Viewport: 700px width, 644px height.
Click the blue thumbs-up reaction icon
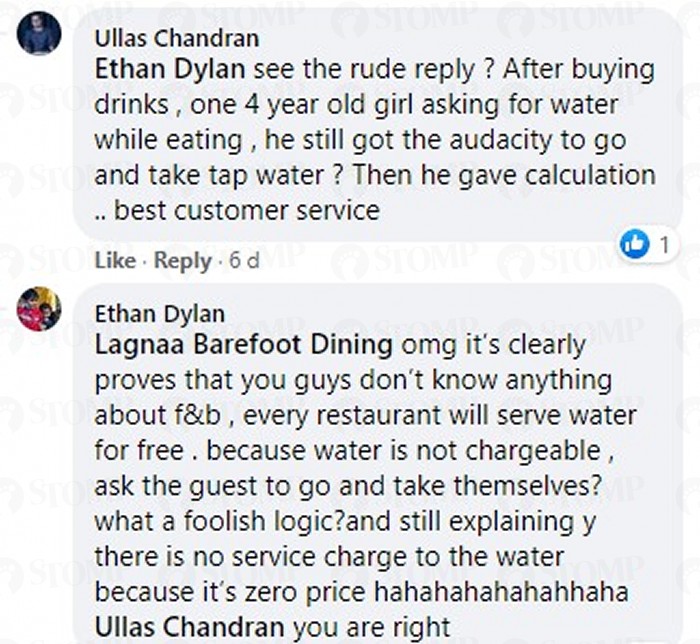click(x=635, y=243)
